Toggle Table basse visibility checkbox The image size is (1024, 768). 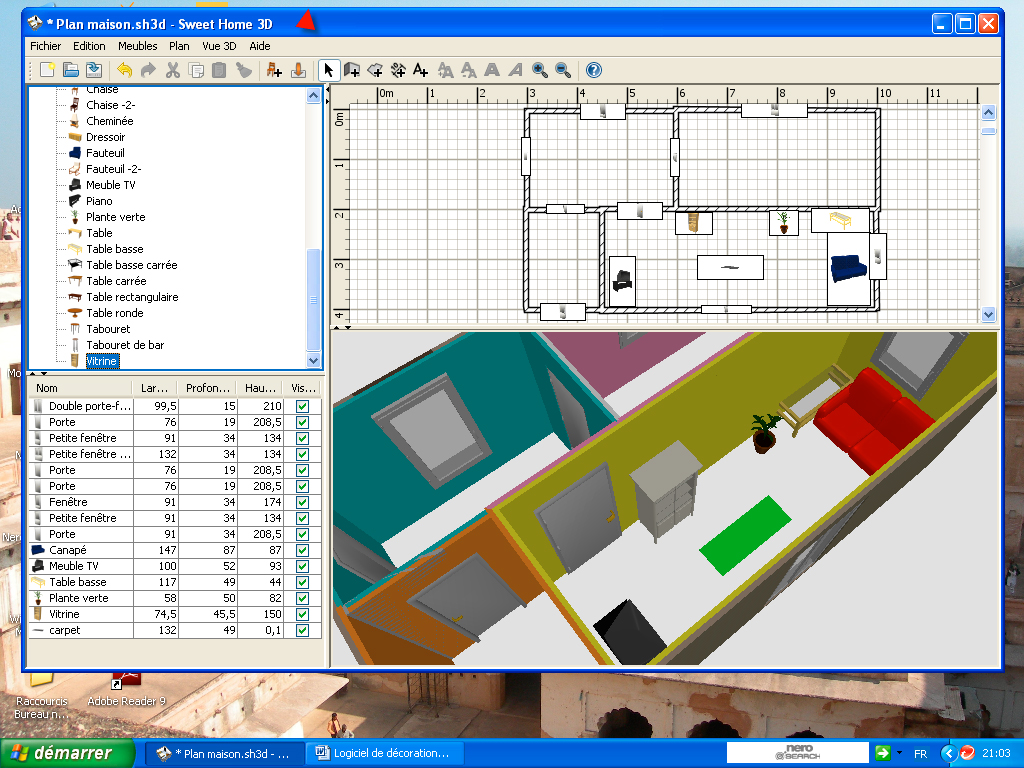302,582
